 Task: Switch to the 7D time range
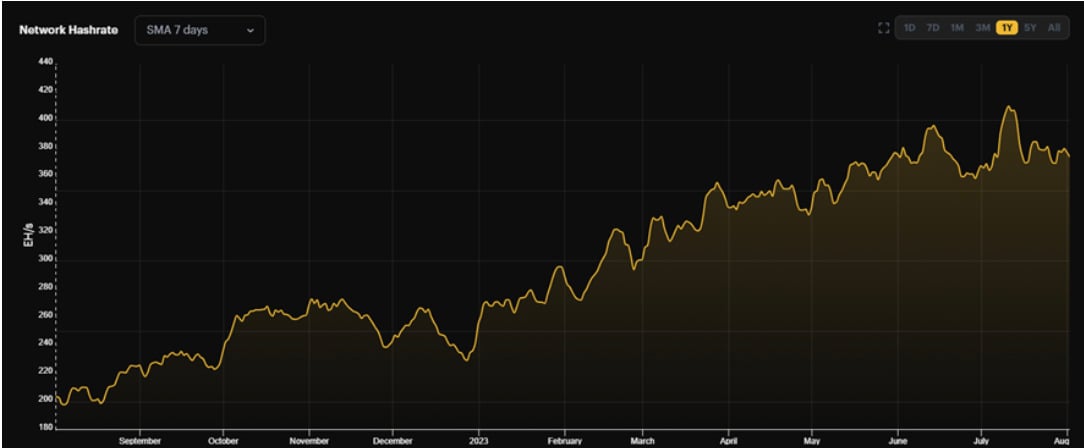coord(932,28)
